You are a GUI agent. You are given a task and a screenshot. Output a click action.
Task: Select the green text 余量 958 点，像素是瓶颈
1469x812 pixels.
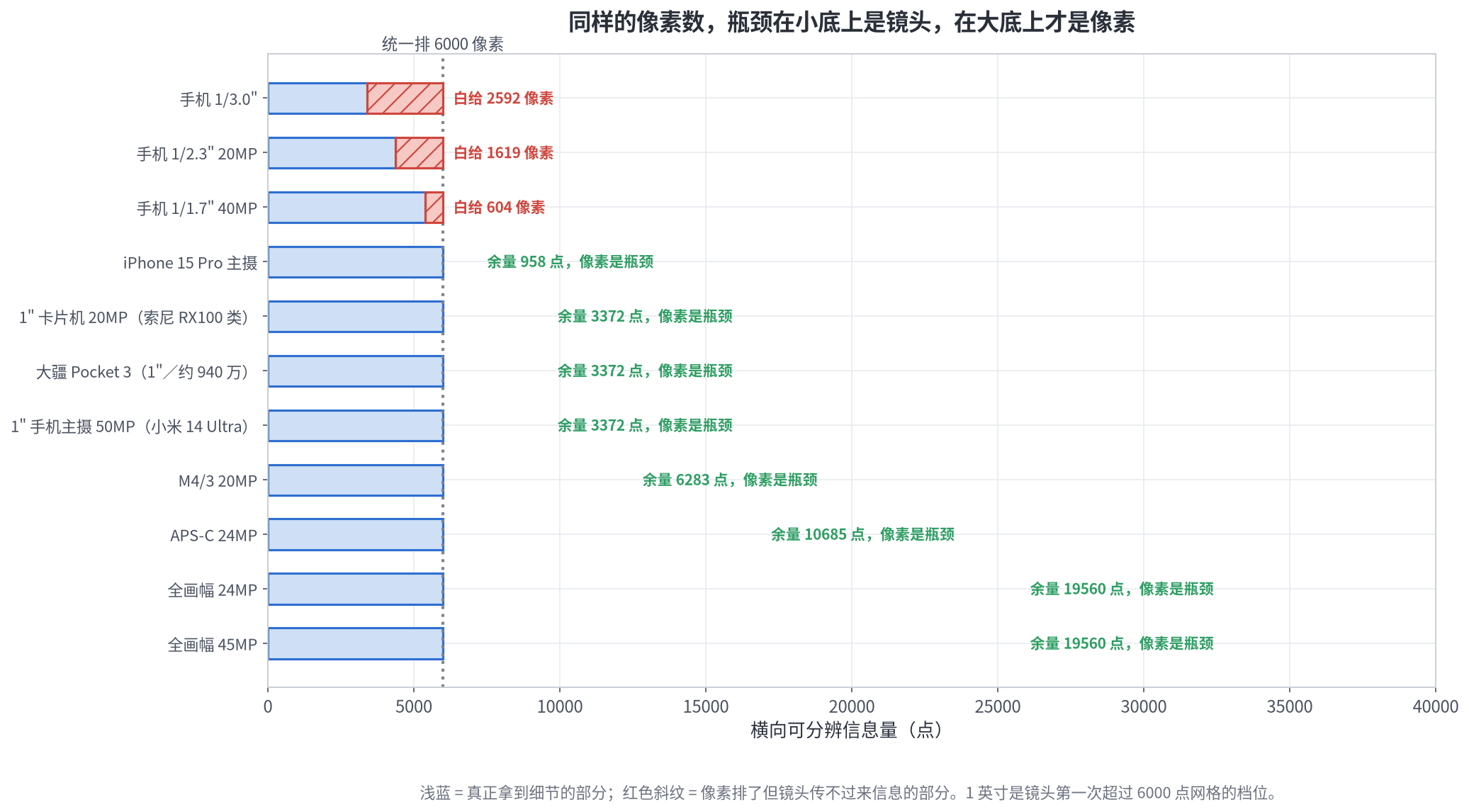point(570,262)
